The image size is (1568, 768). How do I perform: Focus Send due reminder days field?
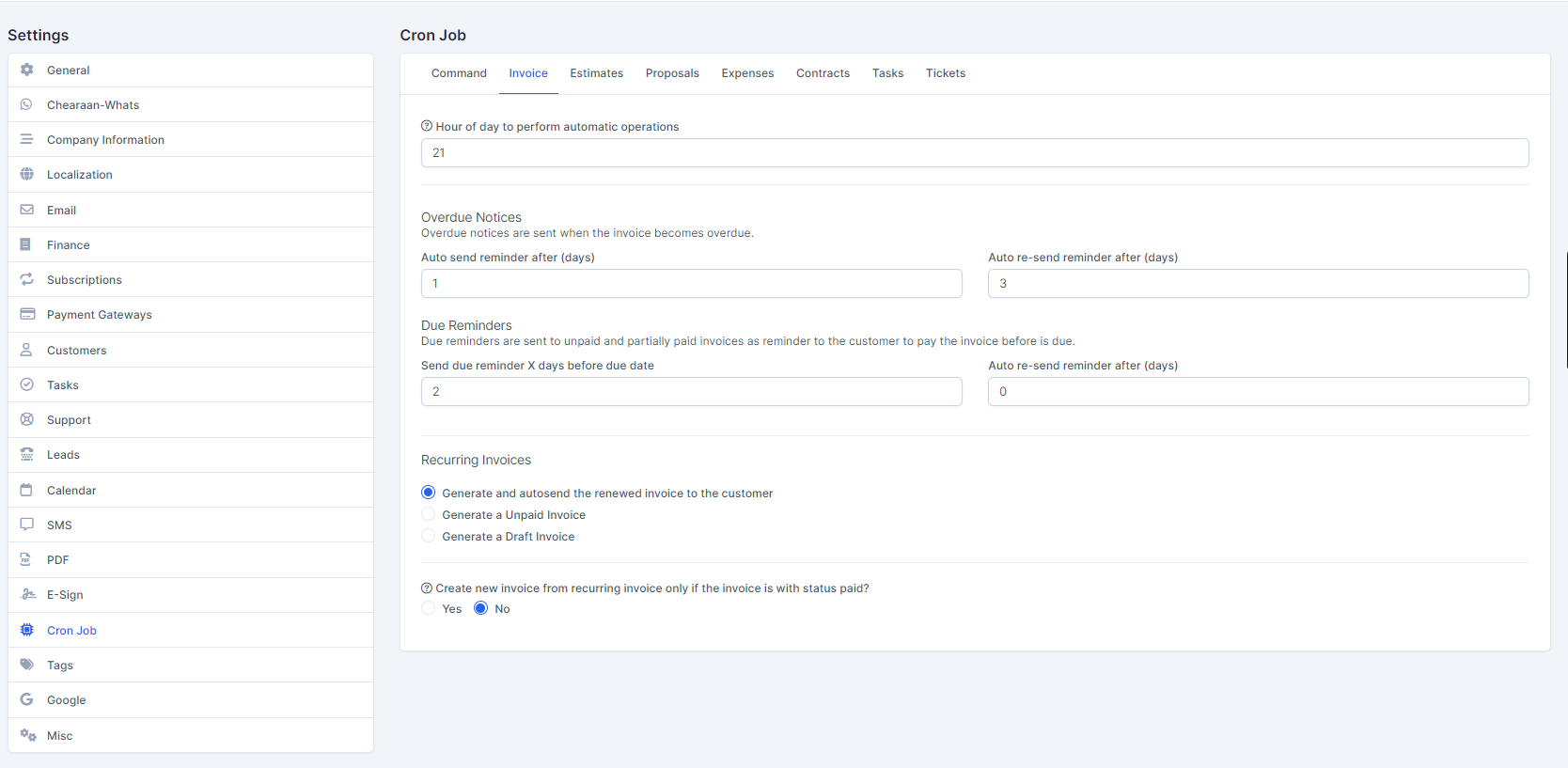click(691, 391)
